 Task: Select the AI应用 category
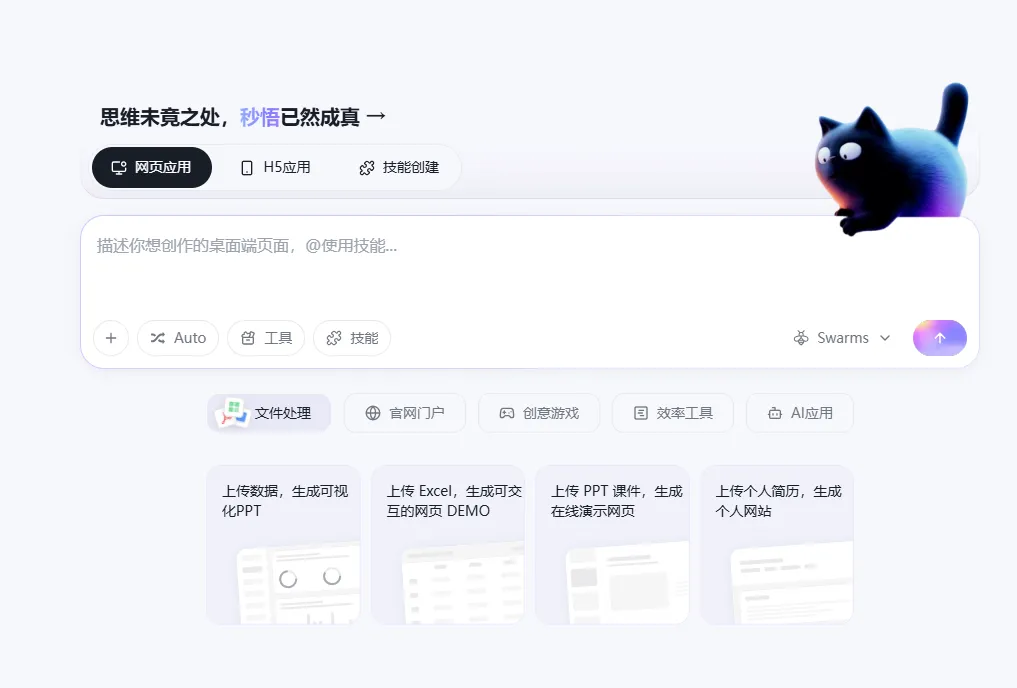pos(800,413)
